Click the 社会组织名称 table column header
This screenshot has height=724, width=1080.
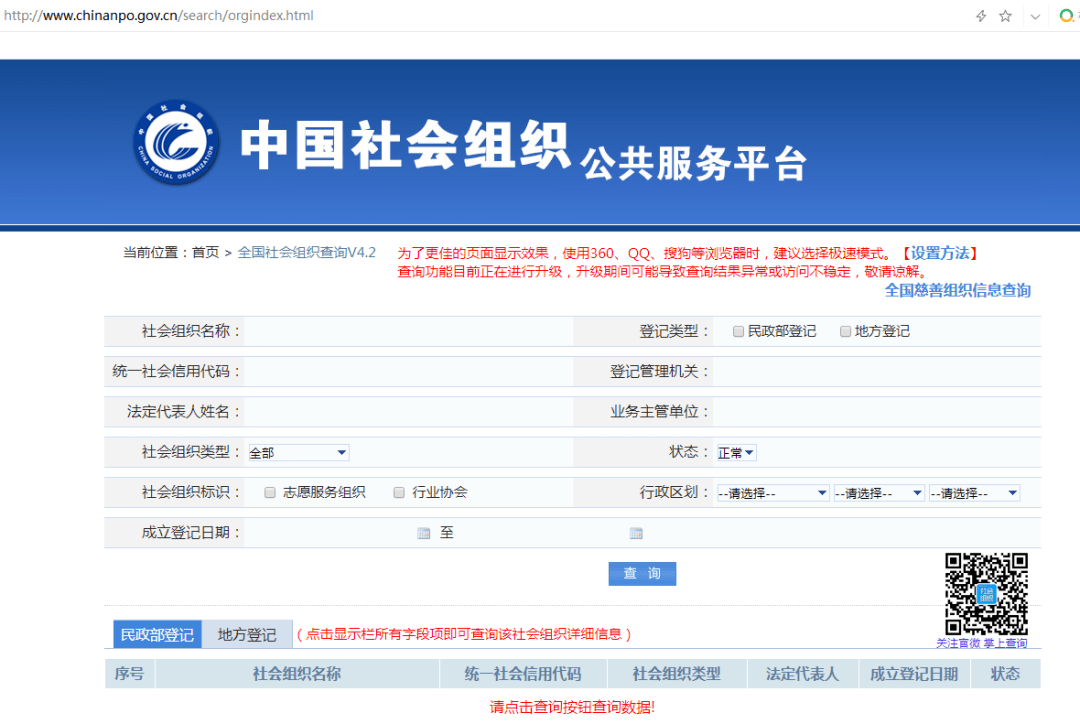tap(297, 674)
